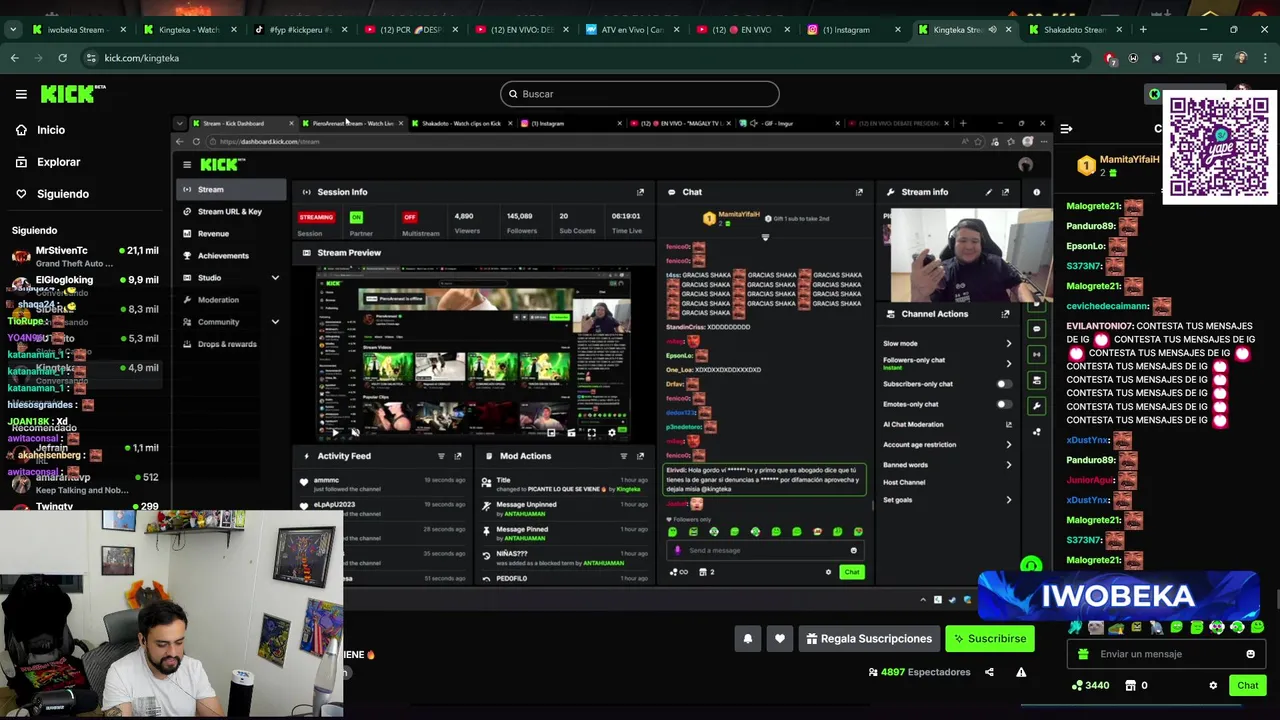Play the stream preview video

(335, 433)
